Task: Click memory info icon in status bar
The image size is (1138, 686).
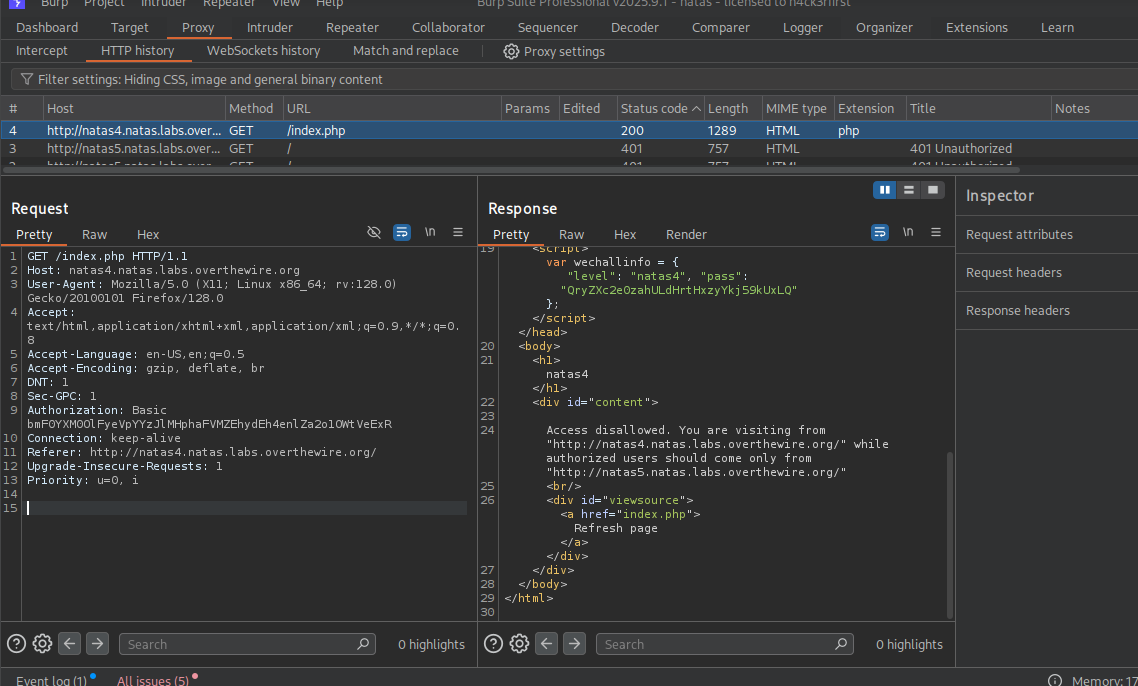Action: pyautogui.click(x=1055, y=680)
